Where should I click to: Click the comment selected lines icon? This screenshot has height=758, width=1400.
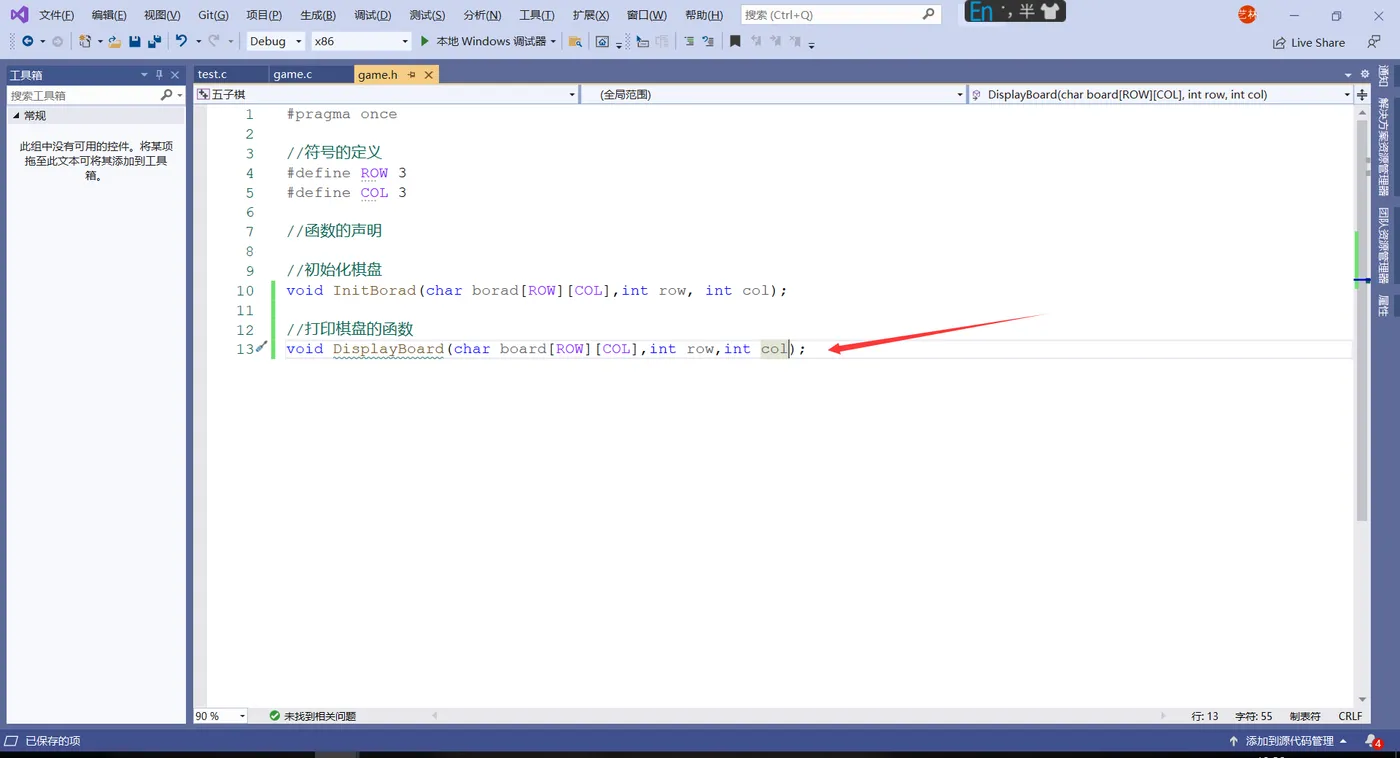point(689,41)
